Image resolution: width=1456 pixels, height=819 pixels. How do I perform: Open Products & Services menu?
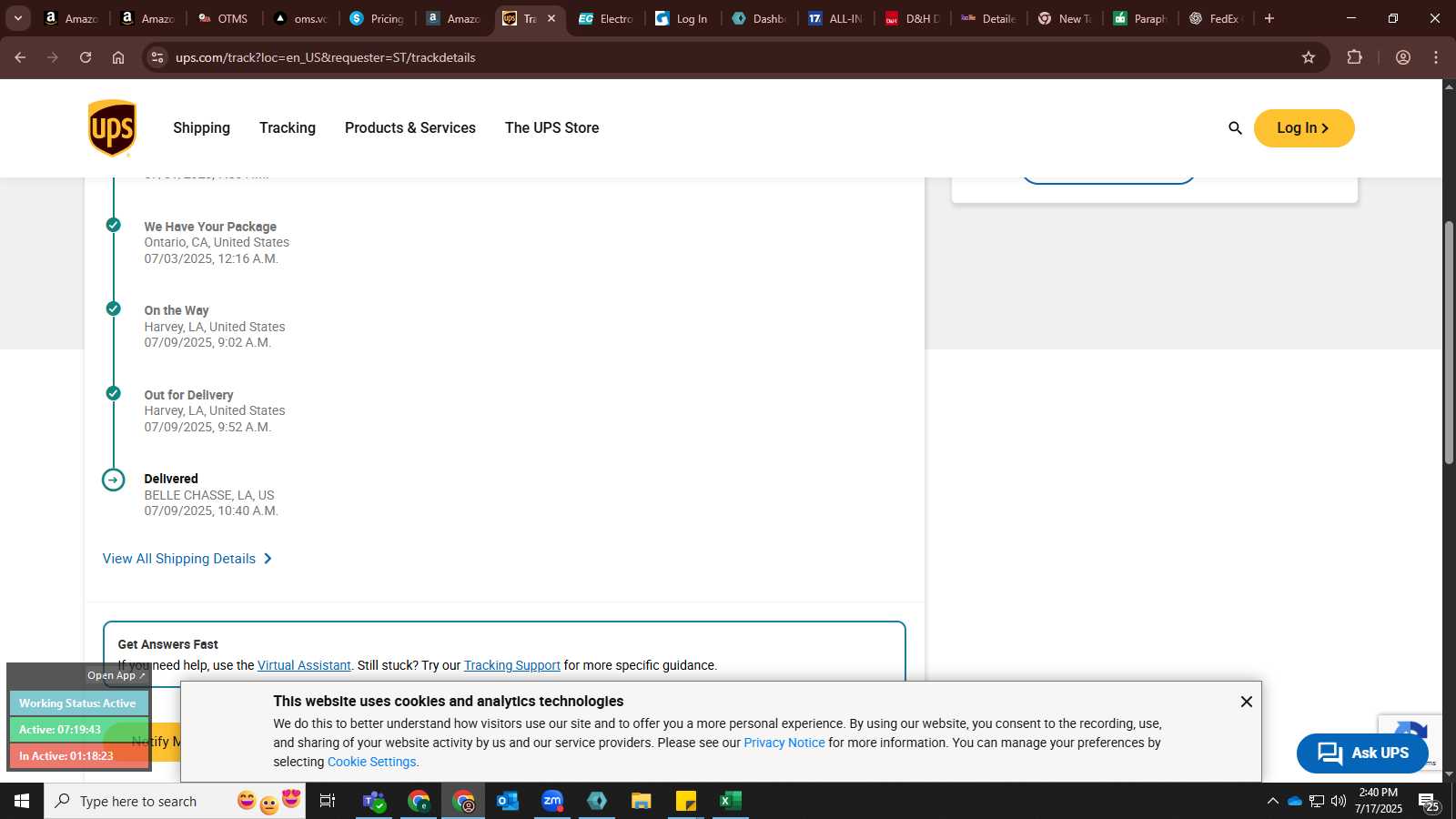point(410,128)
